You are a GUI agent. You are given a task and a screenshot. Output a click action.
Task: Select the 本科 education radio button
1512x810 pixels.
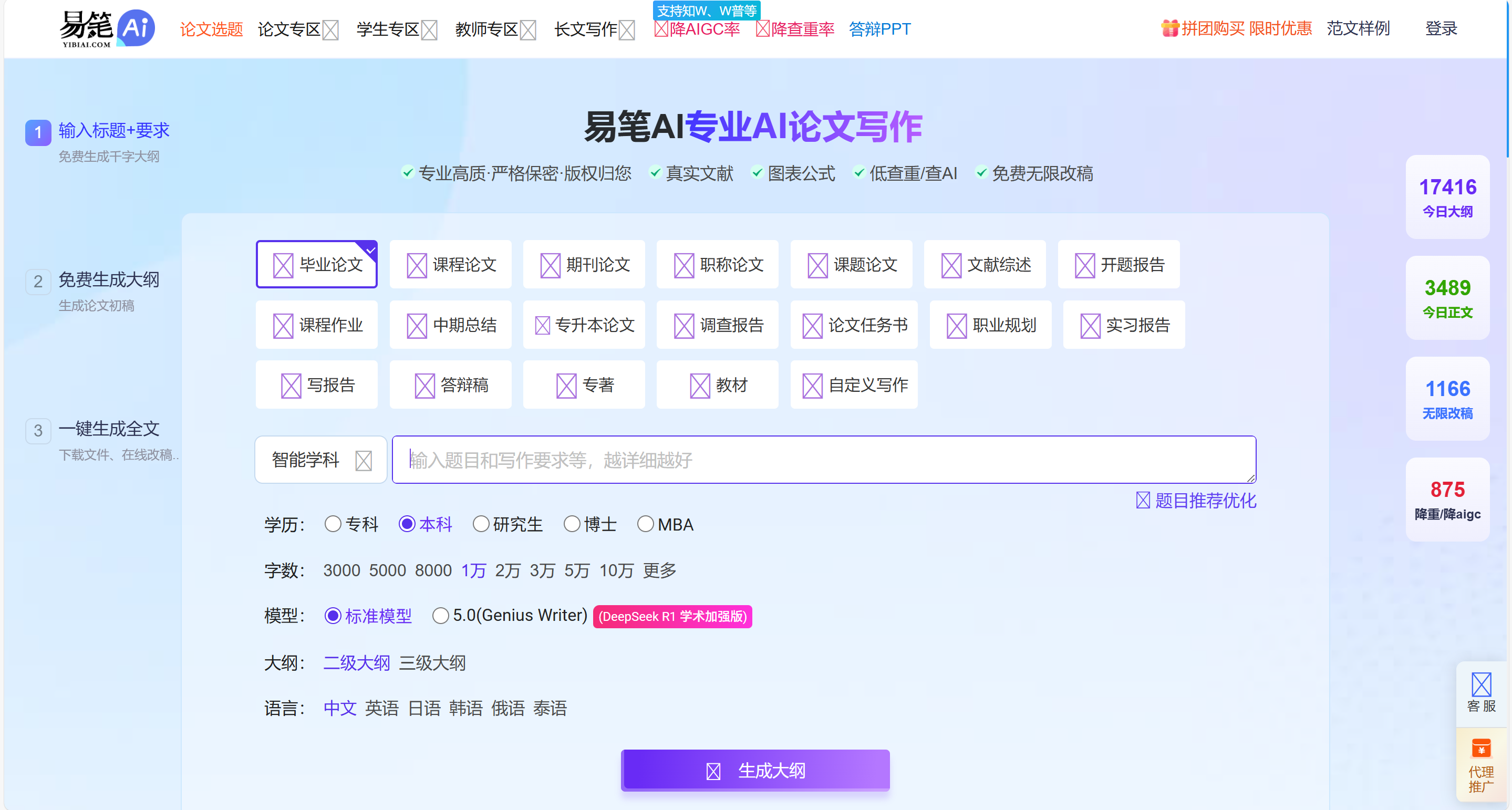pyautogui.click(x=407, y=524)
